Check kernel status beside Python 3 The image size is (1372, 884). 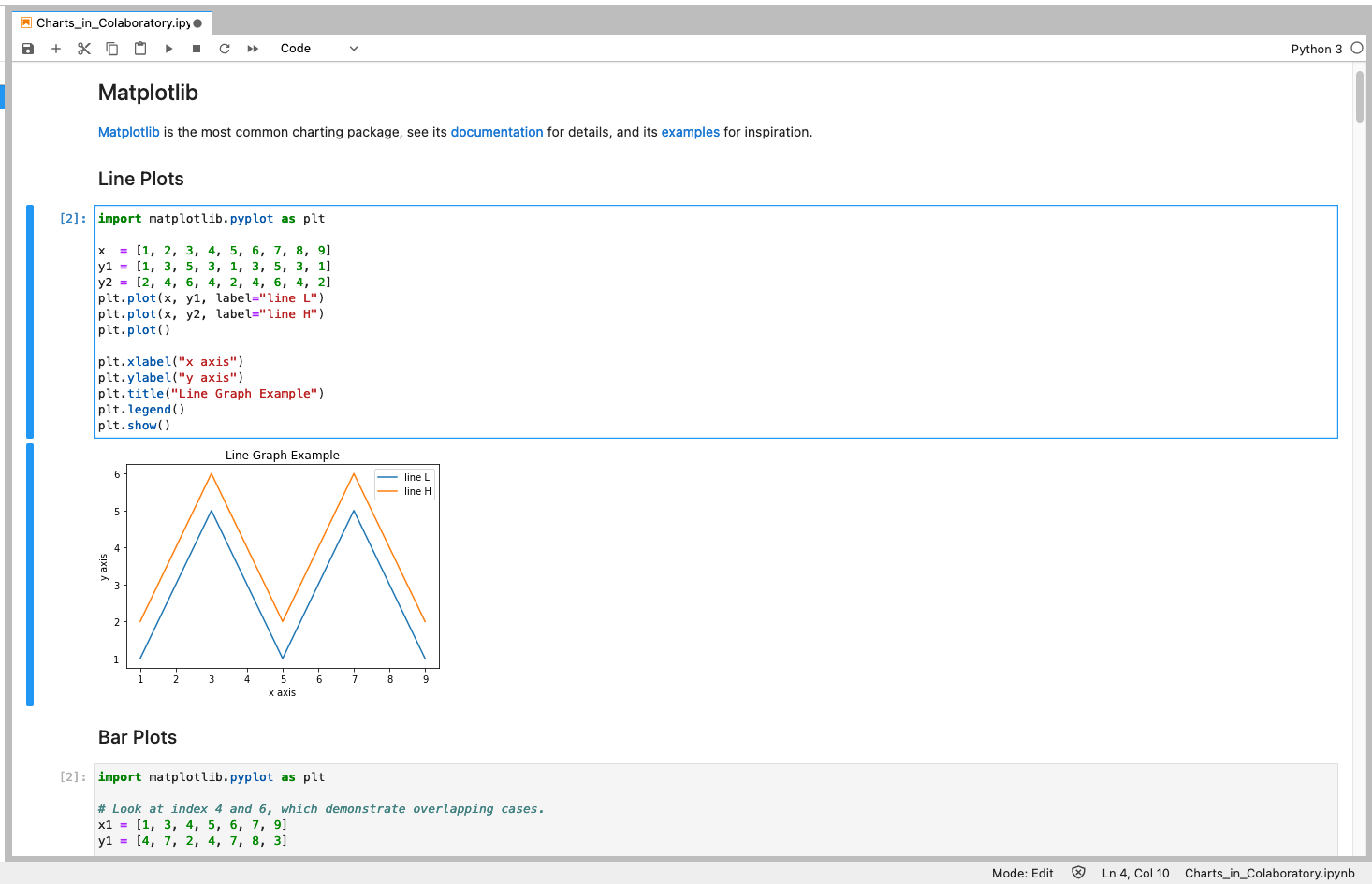(1356, 48)
